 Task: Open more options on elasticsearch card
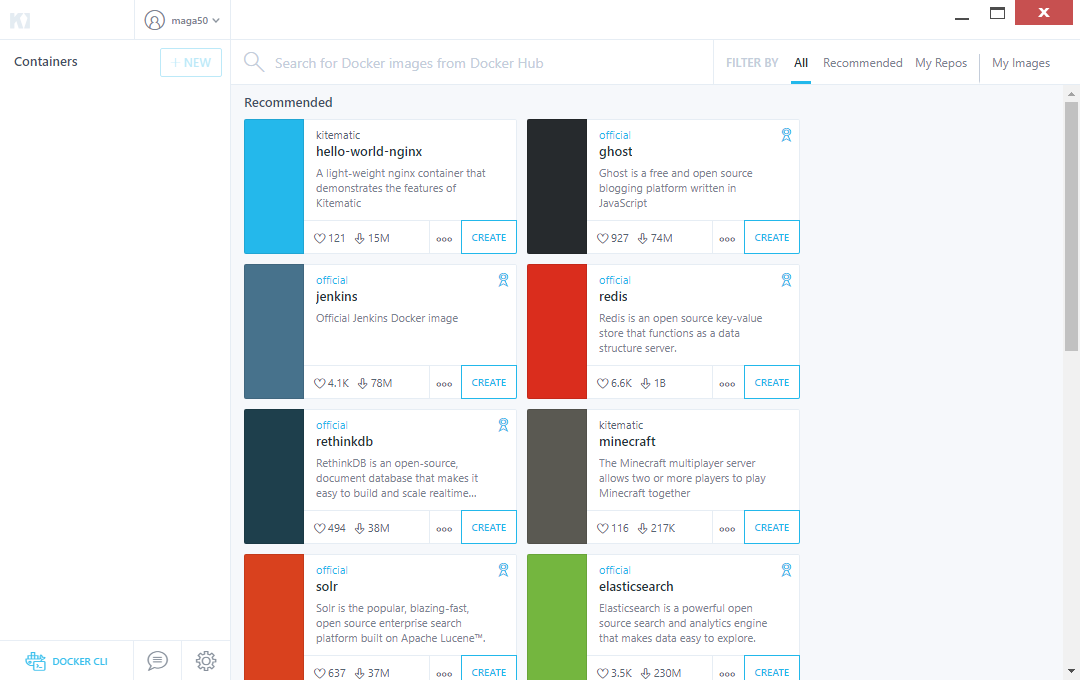727,674
